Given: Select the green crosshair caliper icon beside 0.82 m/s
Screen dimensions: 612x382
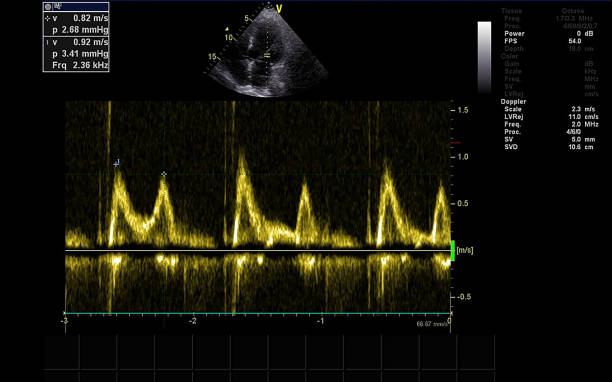Looking at the screenshot, I should [48, 18].
